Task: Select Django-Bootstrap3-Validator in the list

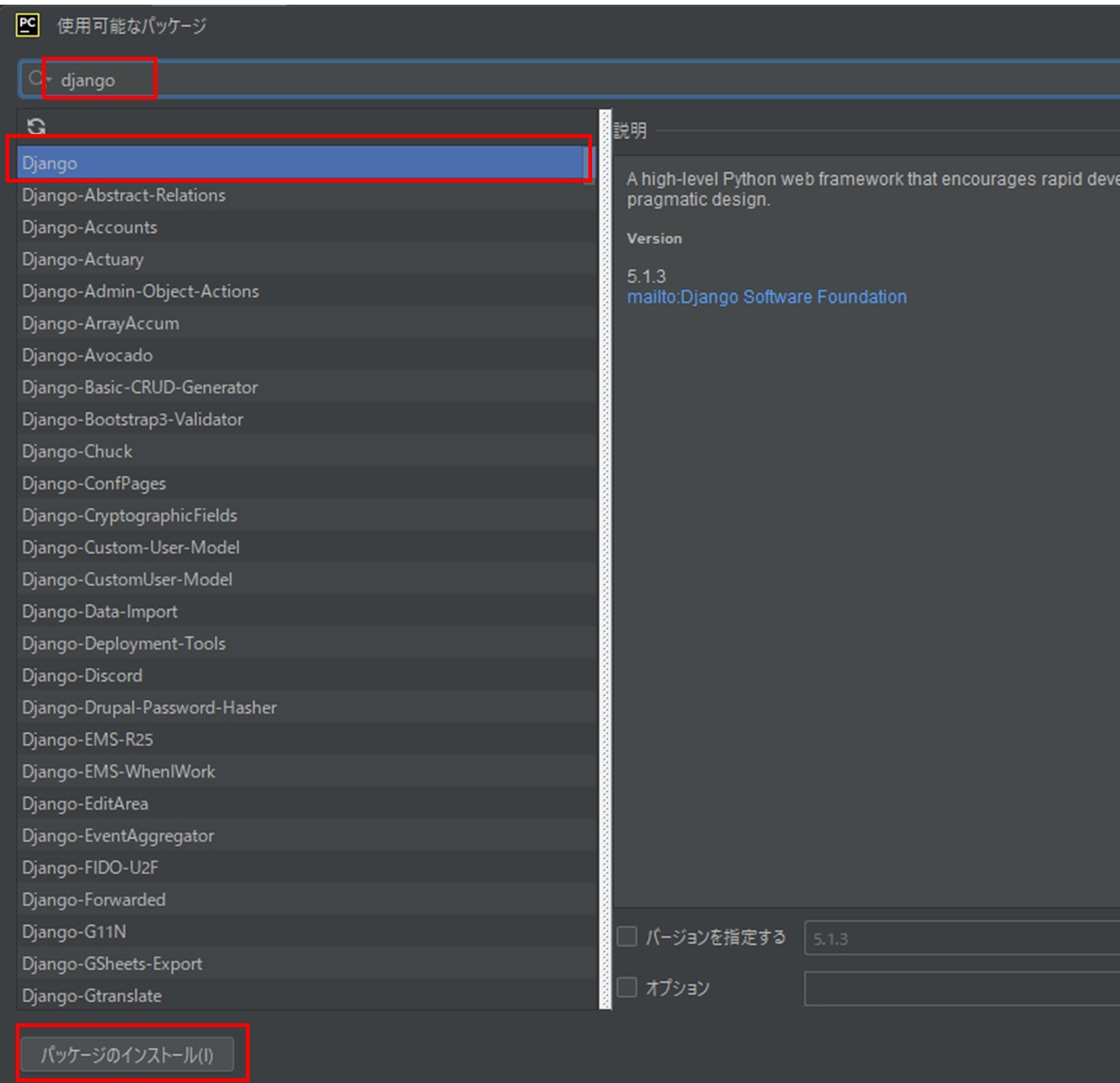Action: click(306, 419)
